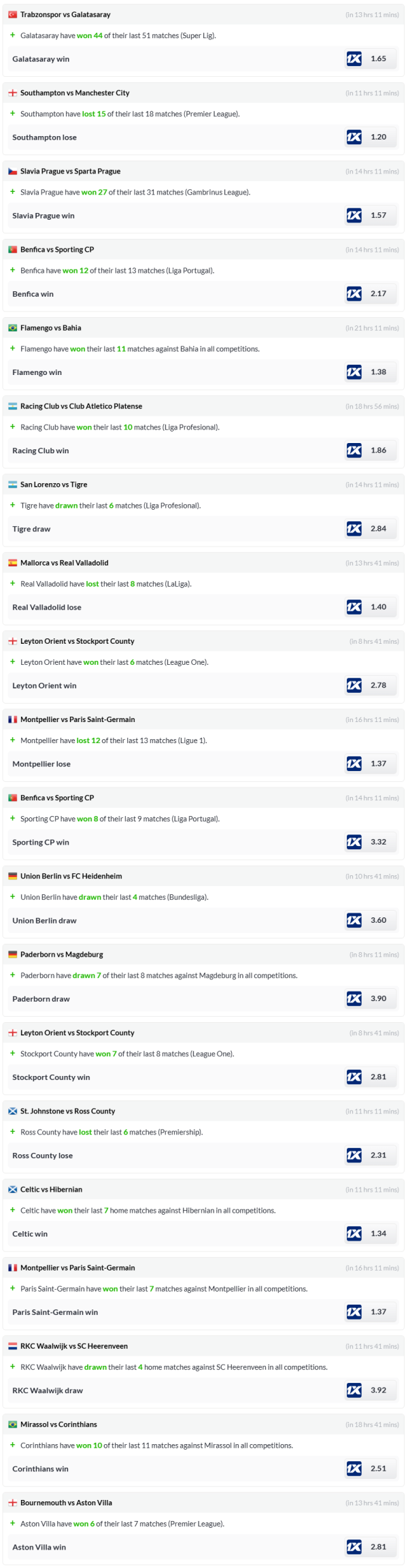Image resolution: width=408 pixels, height=1568 pixels.
Task: Click the 1X logo in Union Berlin draw row
Action: [x=354, y=920]
